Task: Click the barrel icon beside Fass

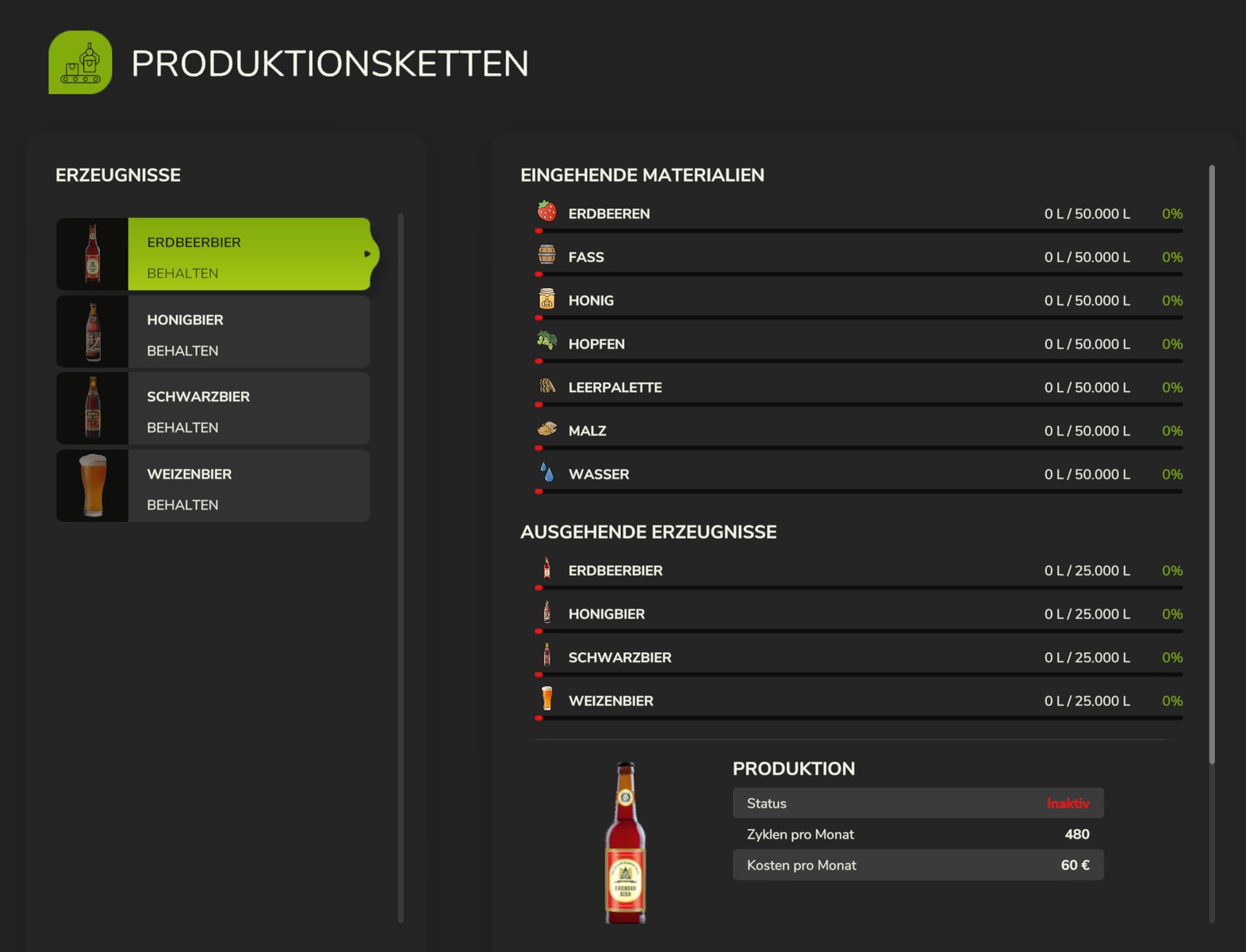Action: pyautogui.click(x=546, y=255)
